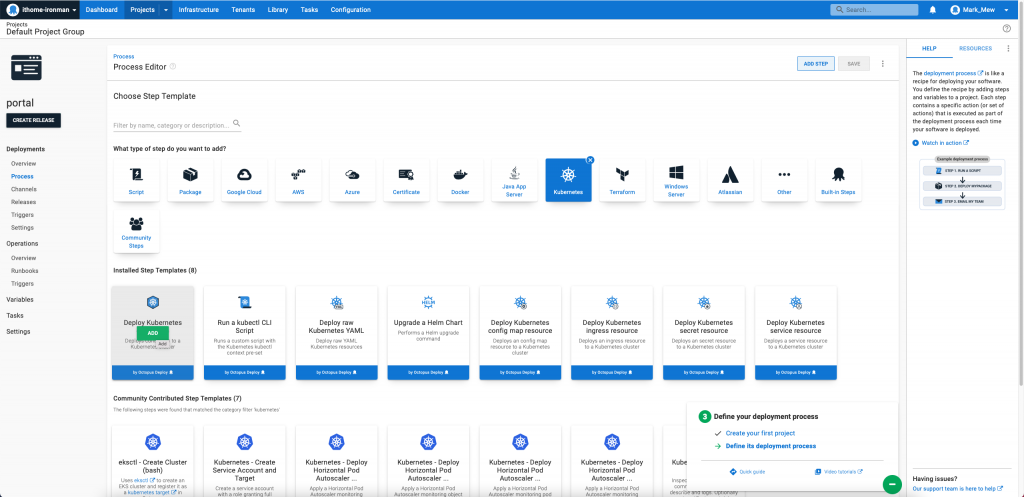This screenshot has width=1024, height=497.
Task: Expand the Projects menu dropdown arrow
Action: 166,10
